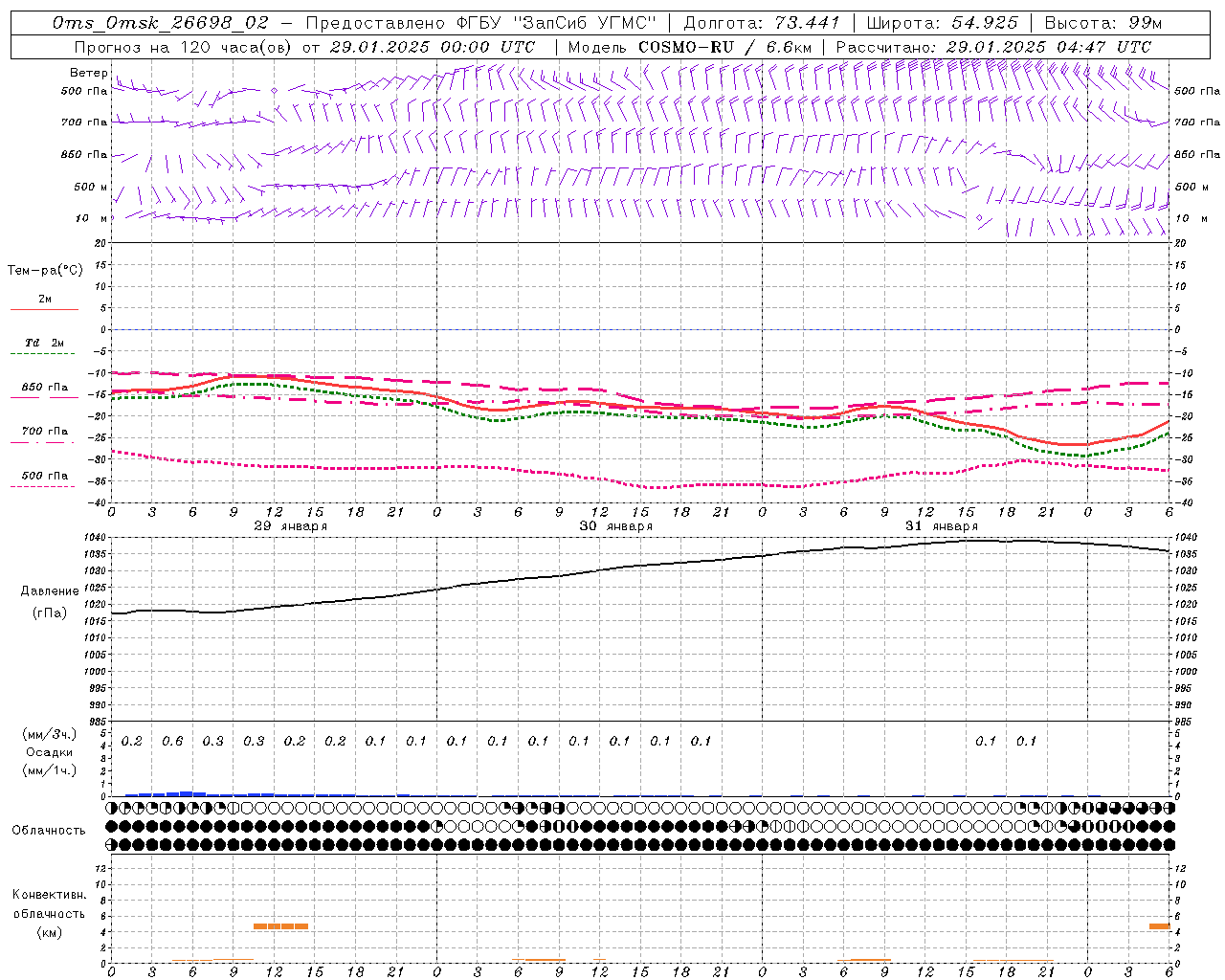Click the Облачность cloud cover label
This screenshot has height=980, width=1225.
tap(49, 830)
